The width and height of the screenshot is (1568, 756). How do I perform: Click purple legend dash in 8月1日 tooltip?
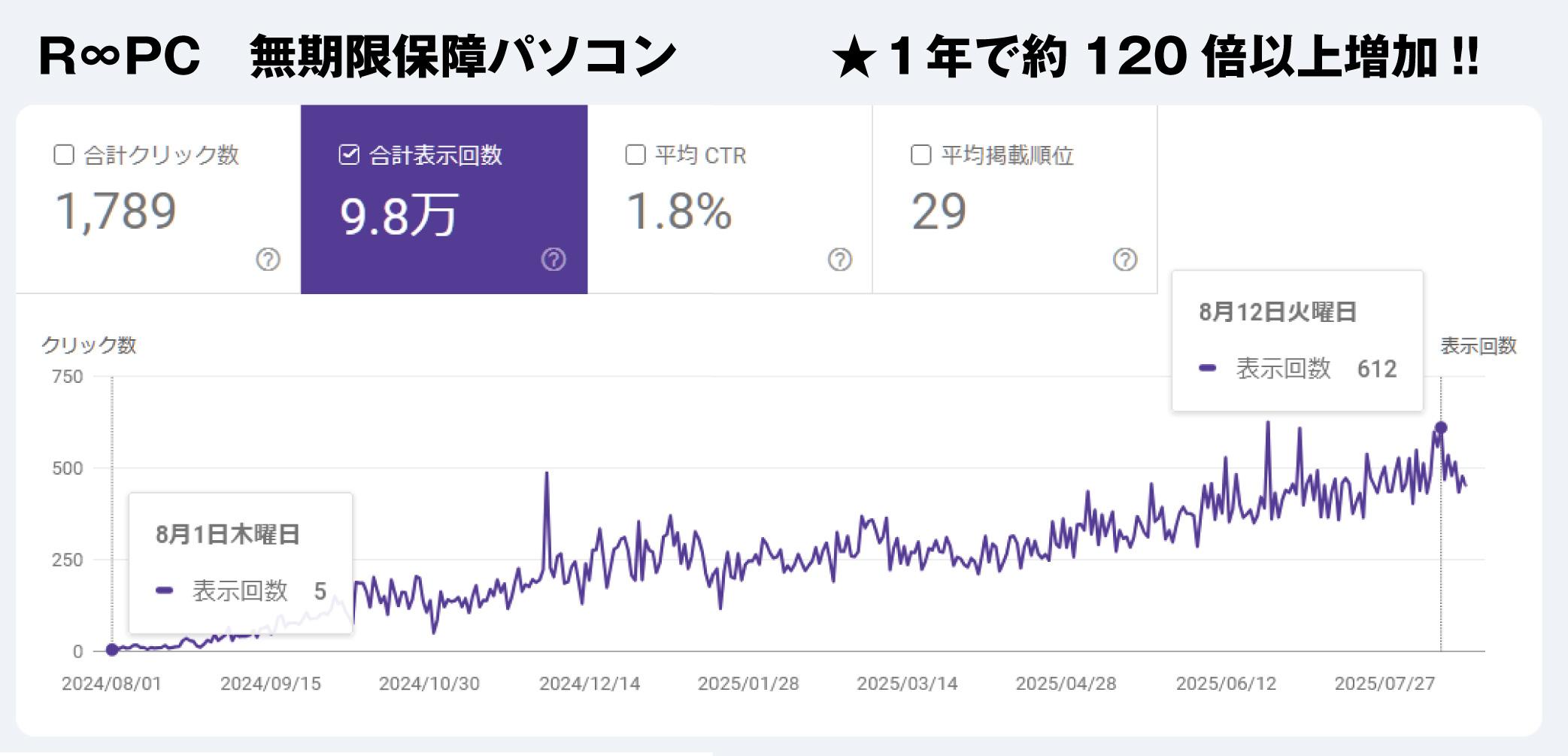click(164, 591)
